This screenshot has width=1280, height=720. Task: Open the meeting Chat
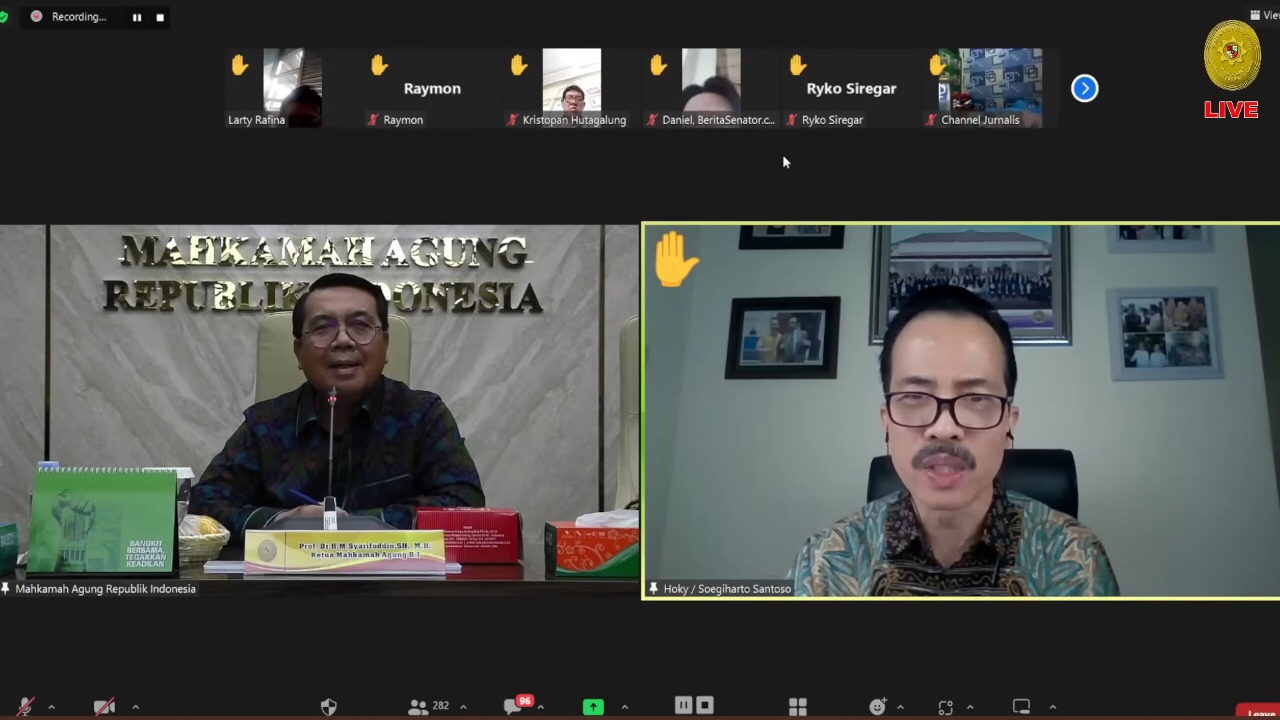point(511,707)
